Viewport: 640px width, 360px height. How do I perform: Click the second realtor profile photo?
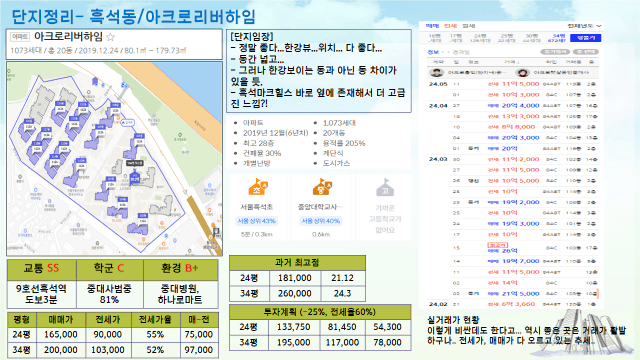click(x=522, y=73)
